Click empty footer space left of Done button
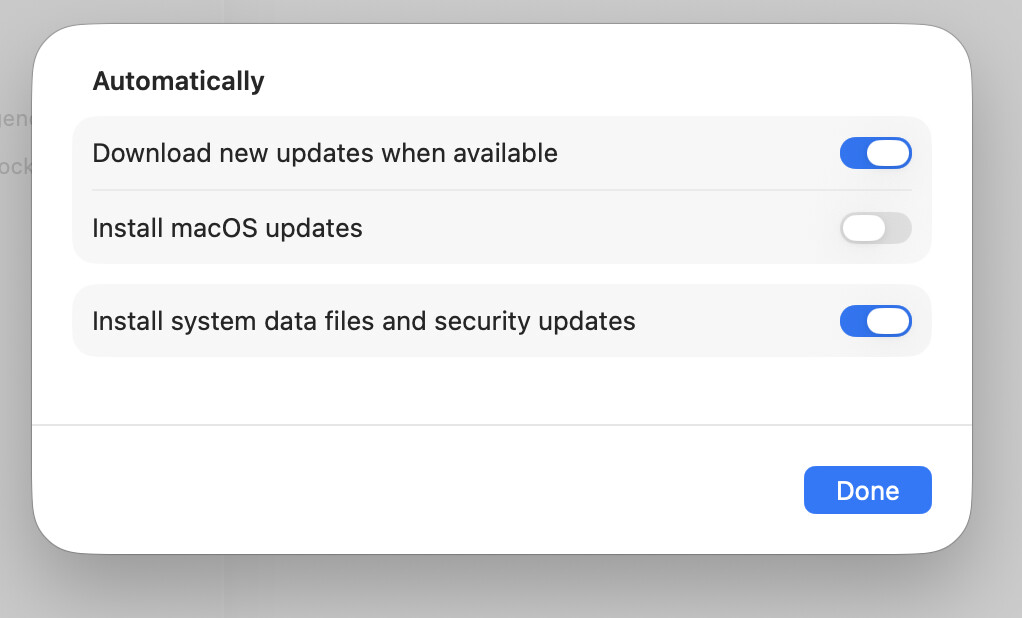1022x618 pixels. [x=400, y=490]
